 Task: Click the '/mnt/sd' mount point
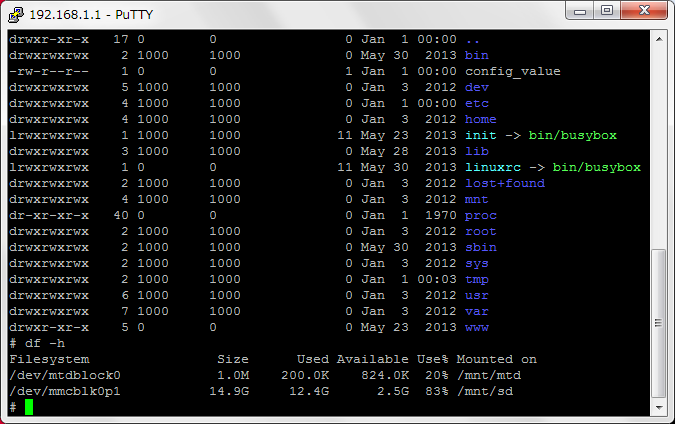pyautogui.click(x=485, y=391)
